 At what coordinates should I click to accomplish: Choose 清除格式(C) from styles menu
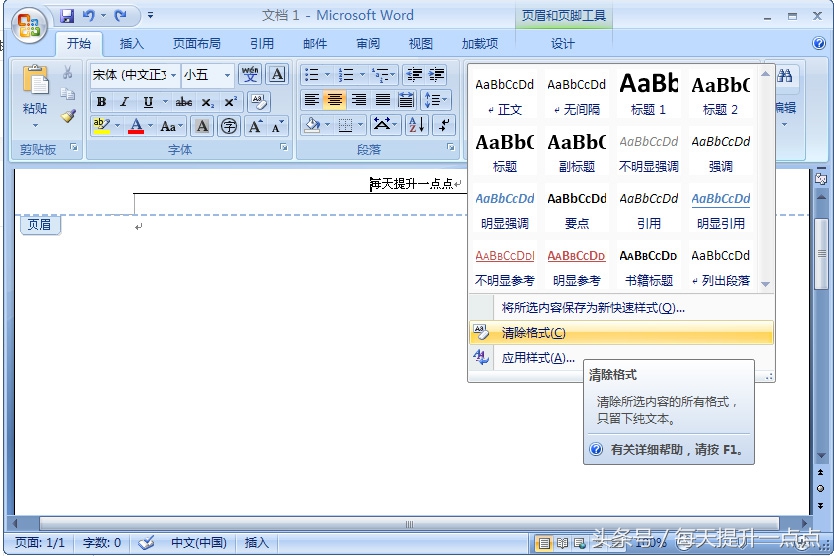621,333
